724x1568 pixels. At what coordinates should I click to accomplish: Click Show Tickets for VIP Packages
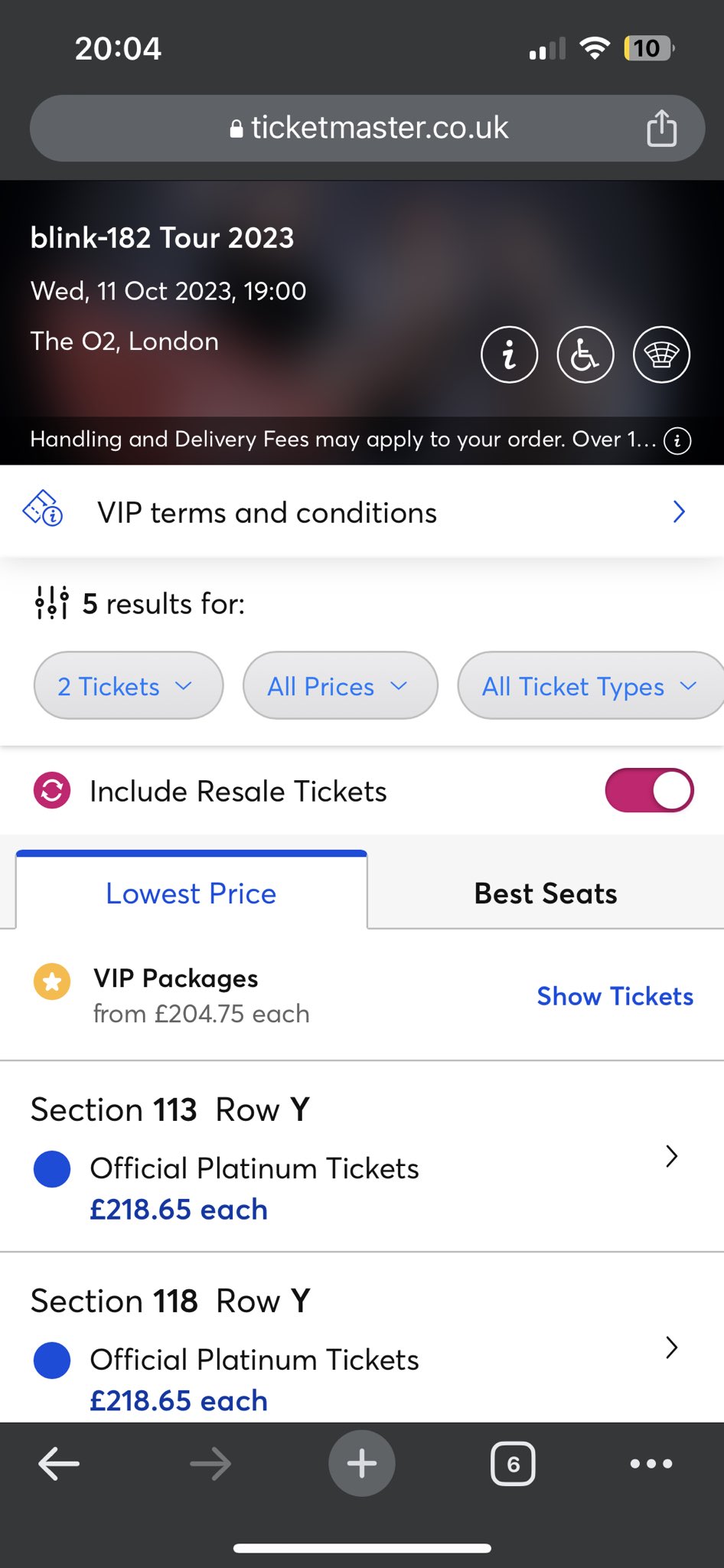pyautogui.click(x=615, y=996)
